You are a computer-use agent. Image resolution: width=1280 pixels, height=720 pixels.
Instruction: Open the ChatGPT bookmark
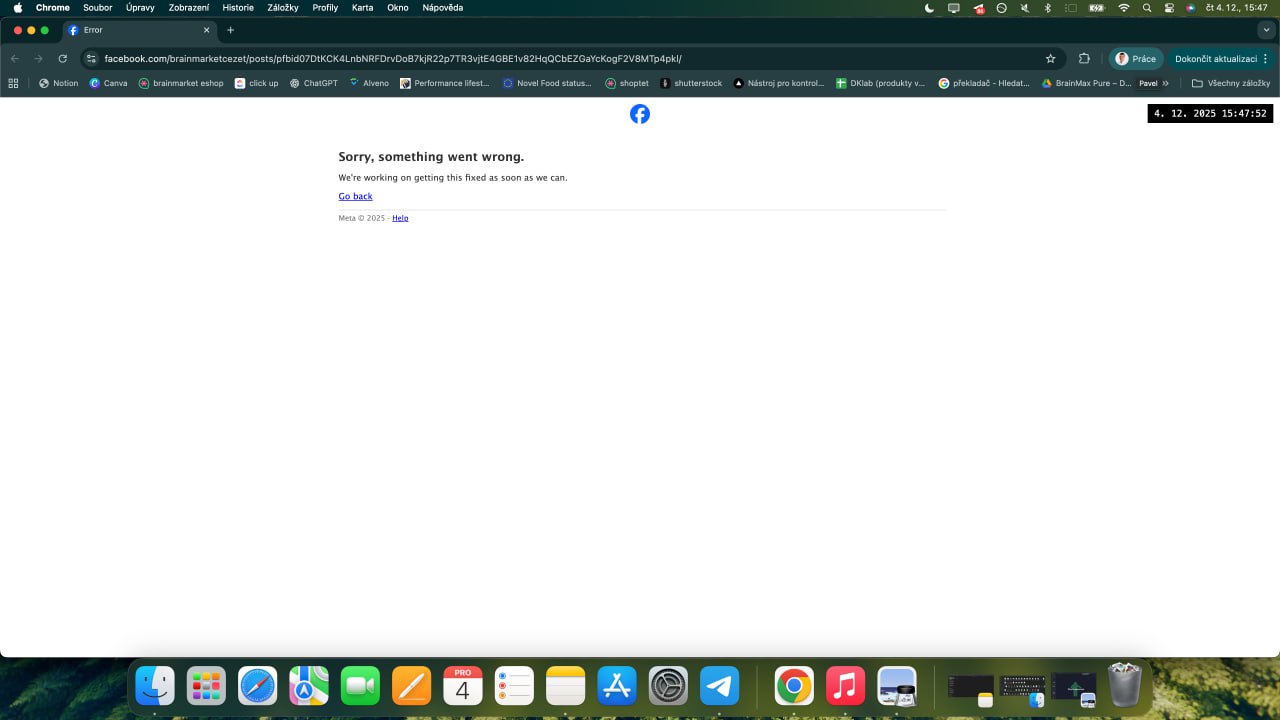click(313, 83)
